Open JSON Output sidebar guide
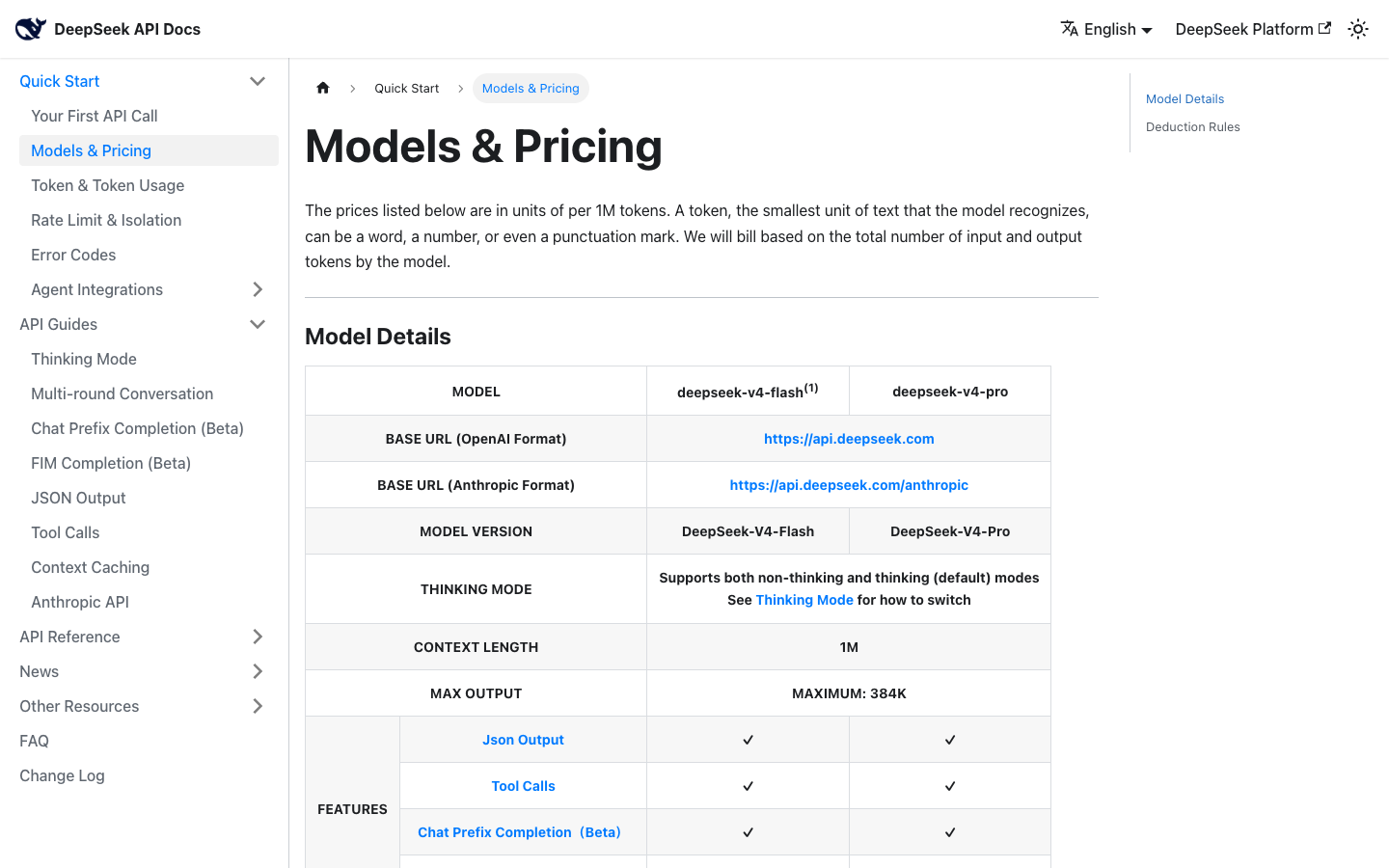Image resolution: width=1389 pixels, height=868 pixels. 78,498
